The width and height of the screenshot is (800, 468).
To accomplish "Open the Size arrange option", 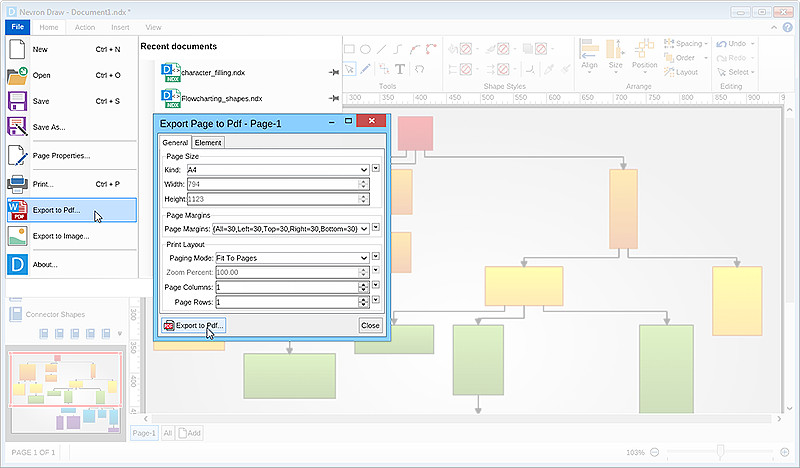I will point(616,56).
